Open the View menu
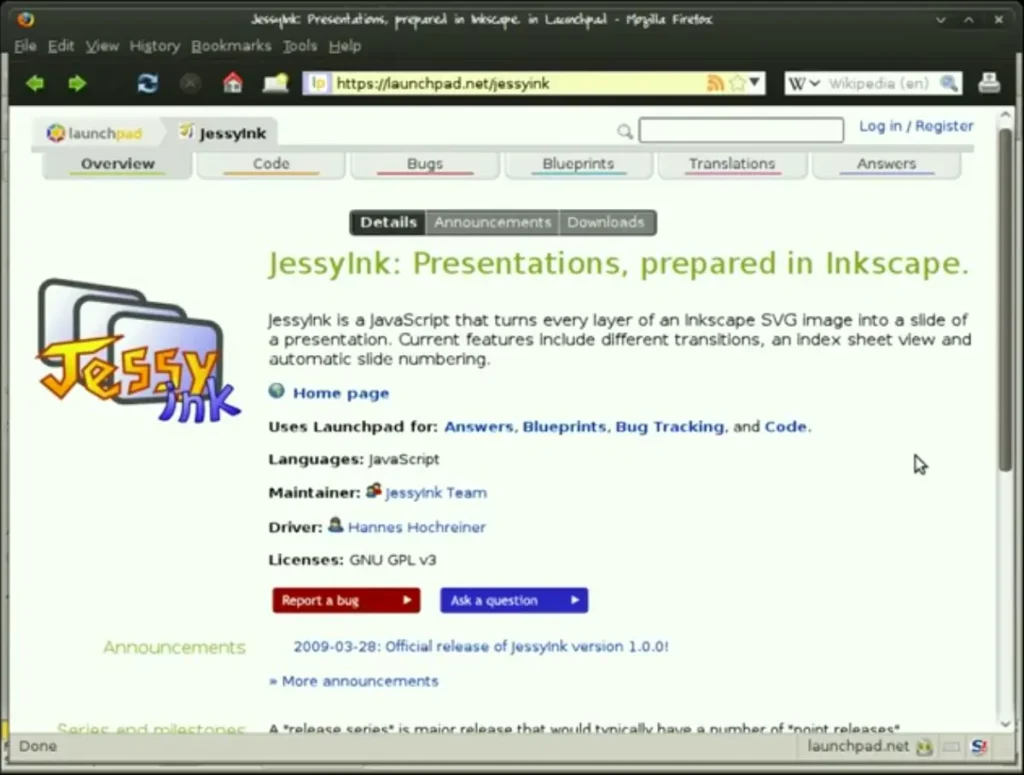 point(103,46)
